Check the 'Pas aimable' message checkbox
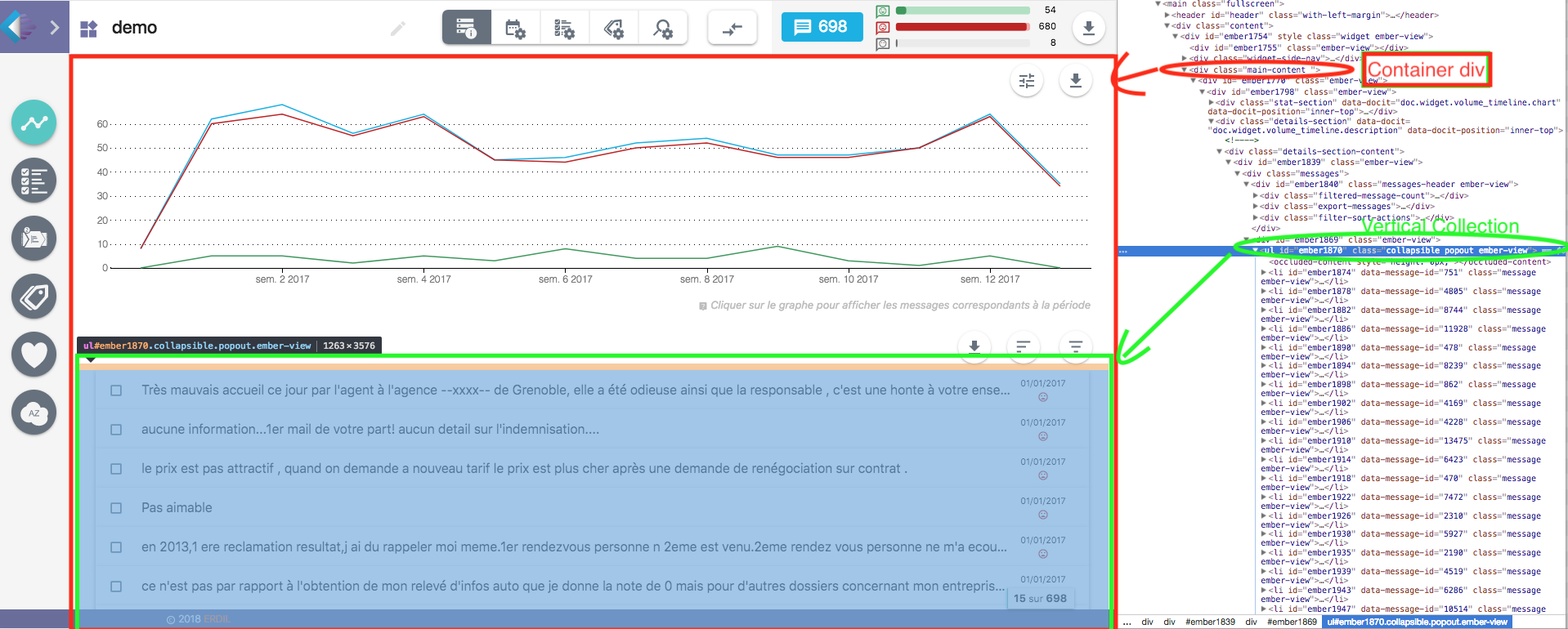1568x629 pixels. (116, 508)
